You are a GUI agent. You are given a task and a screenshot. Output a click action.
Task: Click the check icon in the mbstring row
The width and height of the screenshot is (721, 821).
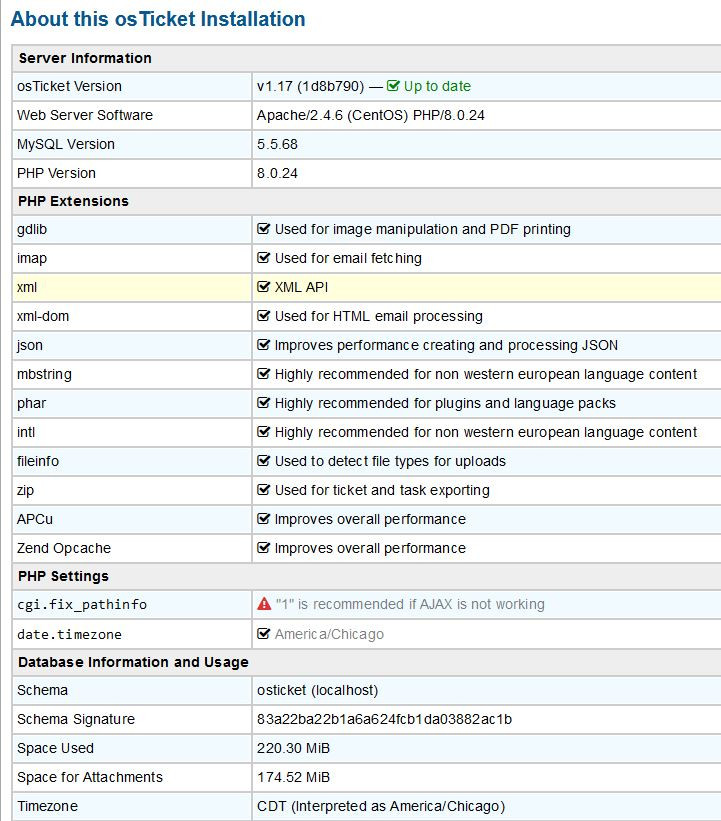click(x=264, y=374)
